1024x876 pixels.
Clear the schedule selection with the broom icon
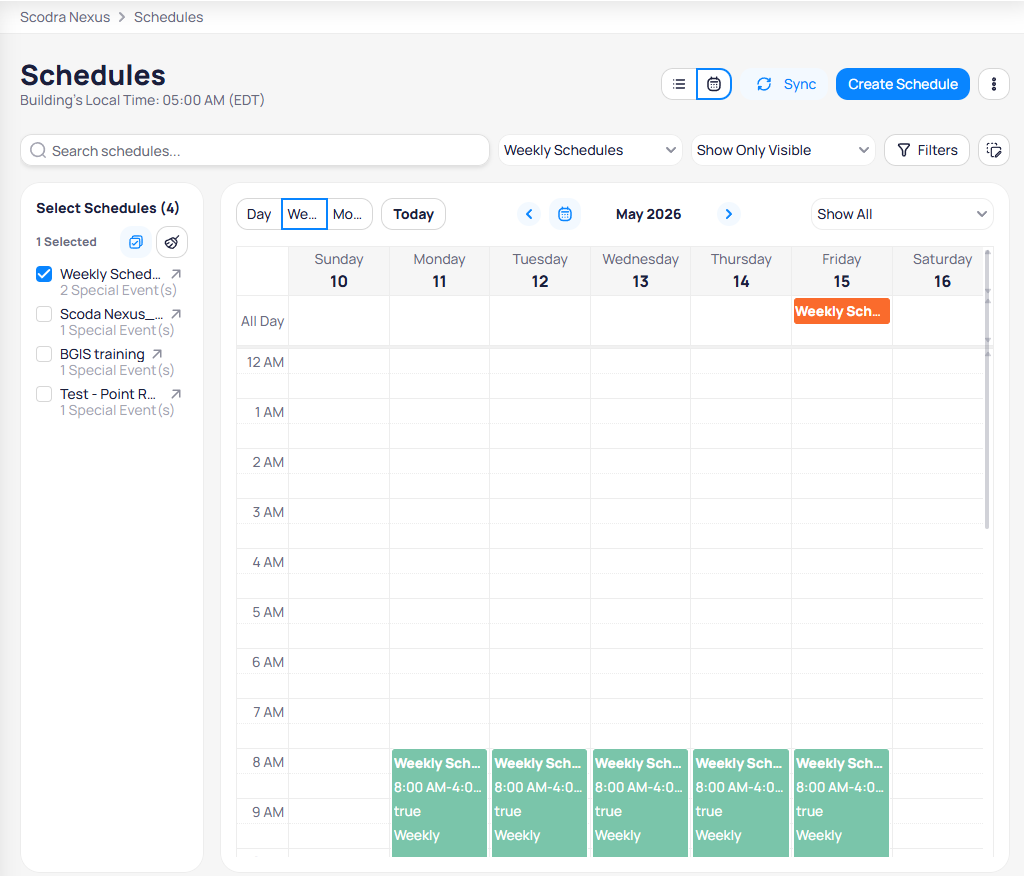[x=172, y=242]
